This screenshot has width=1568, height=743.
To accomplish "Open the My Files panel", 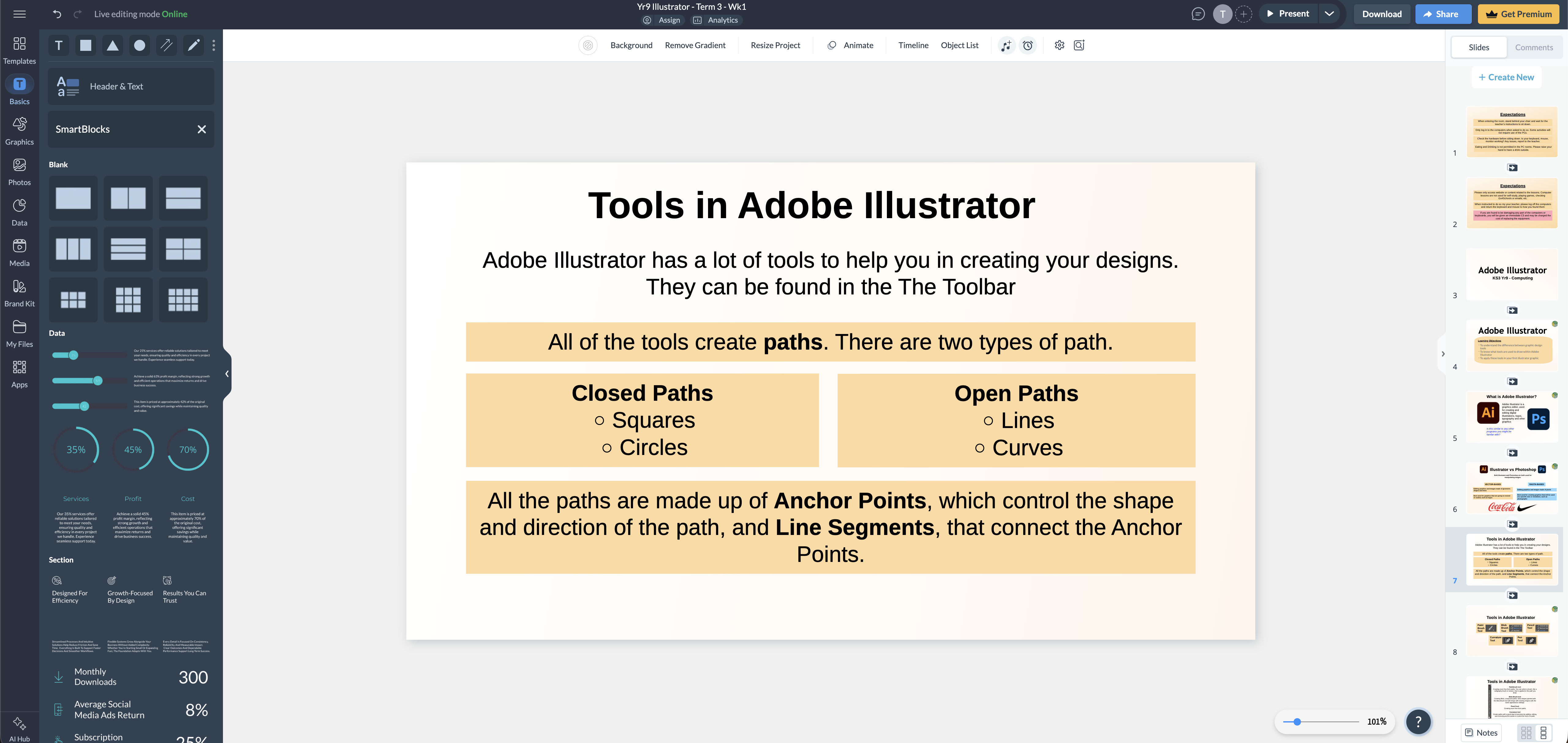I will point(20,334).
